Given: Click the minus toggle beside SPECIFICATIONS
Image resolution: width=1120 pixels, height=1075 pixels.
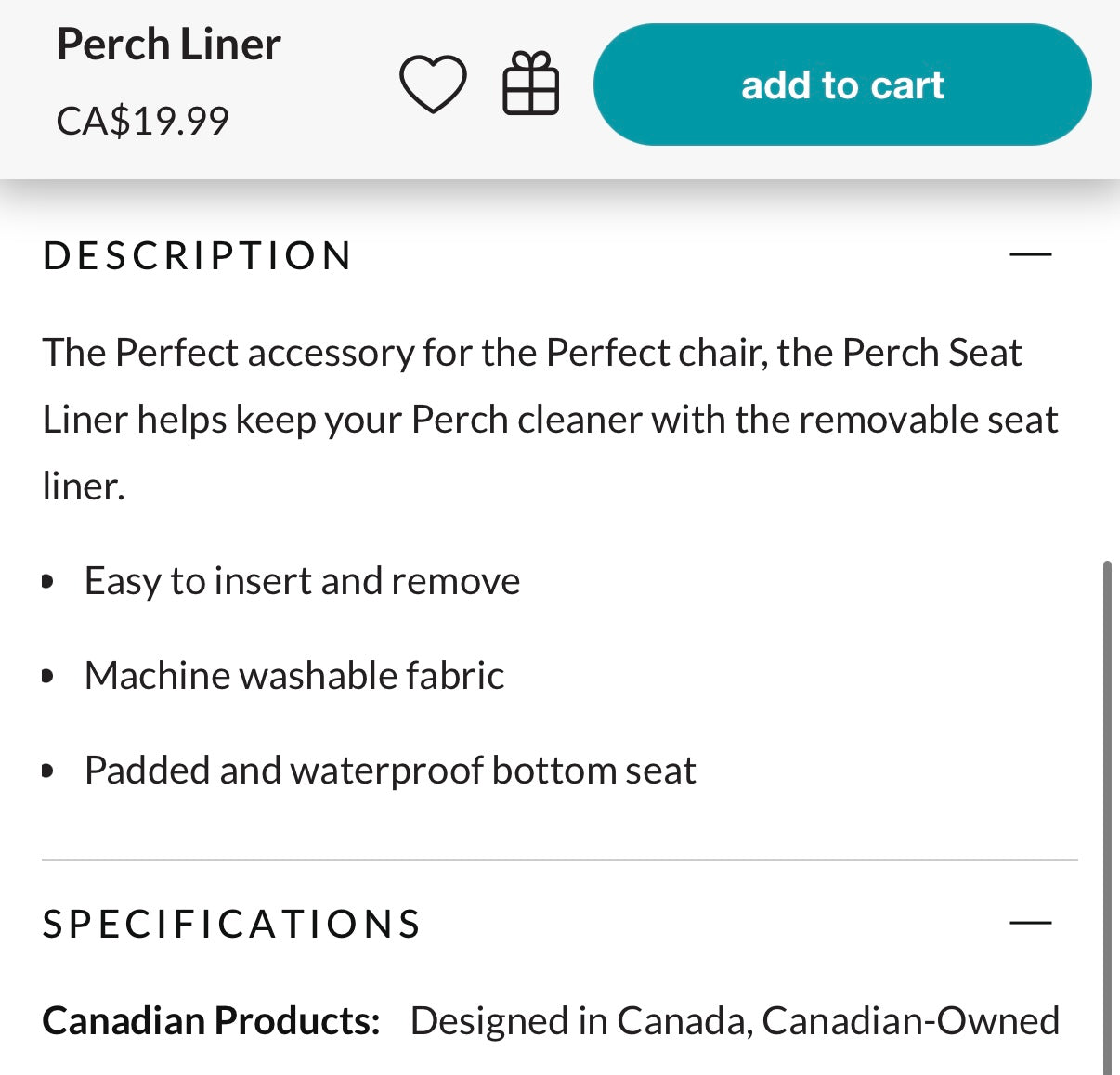Looking at the screenshot, I should click(1031, 924).
